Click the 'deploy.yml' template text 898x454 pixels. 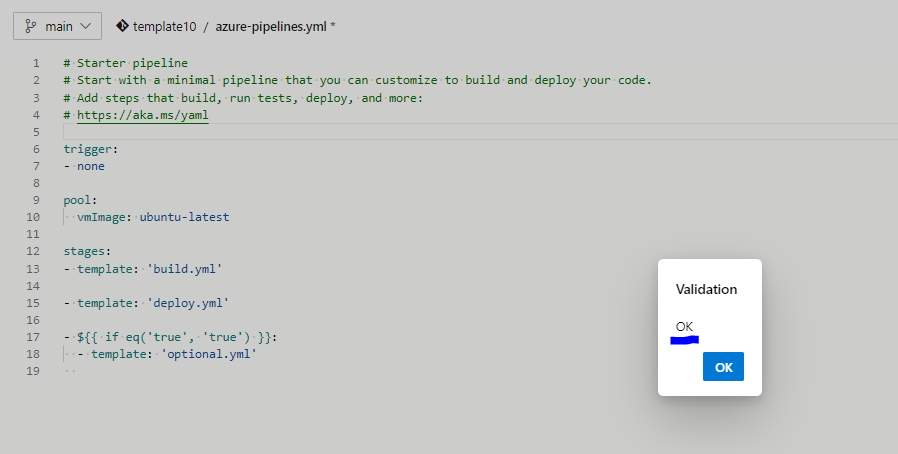click(188, 303)
